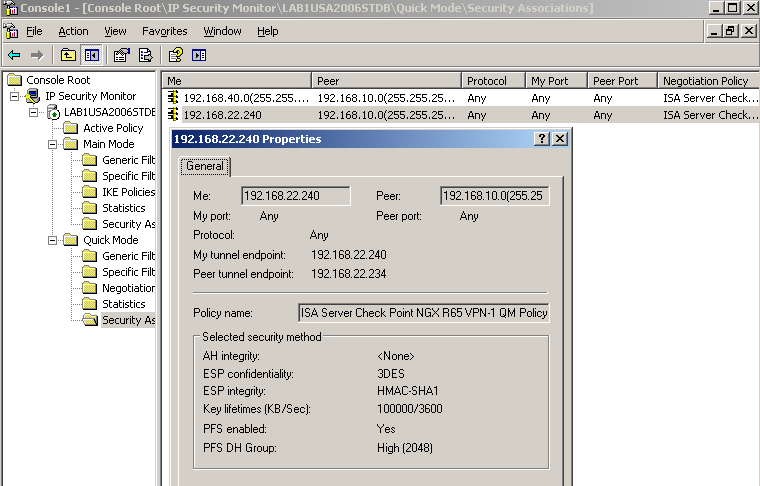Sort list by the Me column header
The width and height of the screenshot is (760, 486).
[x=237, y=80]
